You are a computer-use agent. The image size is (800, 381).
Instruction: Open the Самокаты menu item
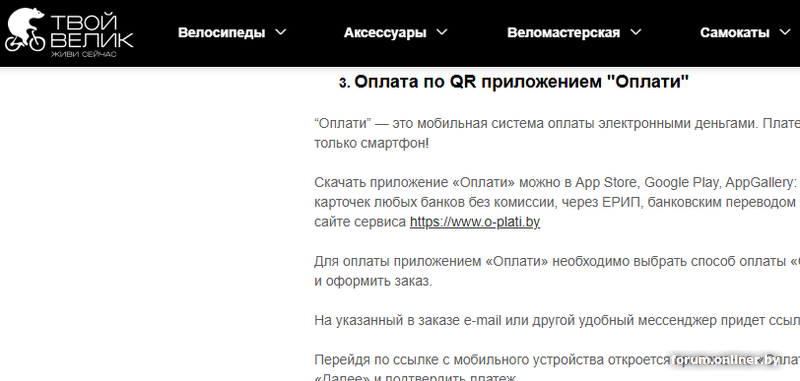pyautogui.click(x=735, y=33)
